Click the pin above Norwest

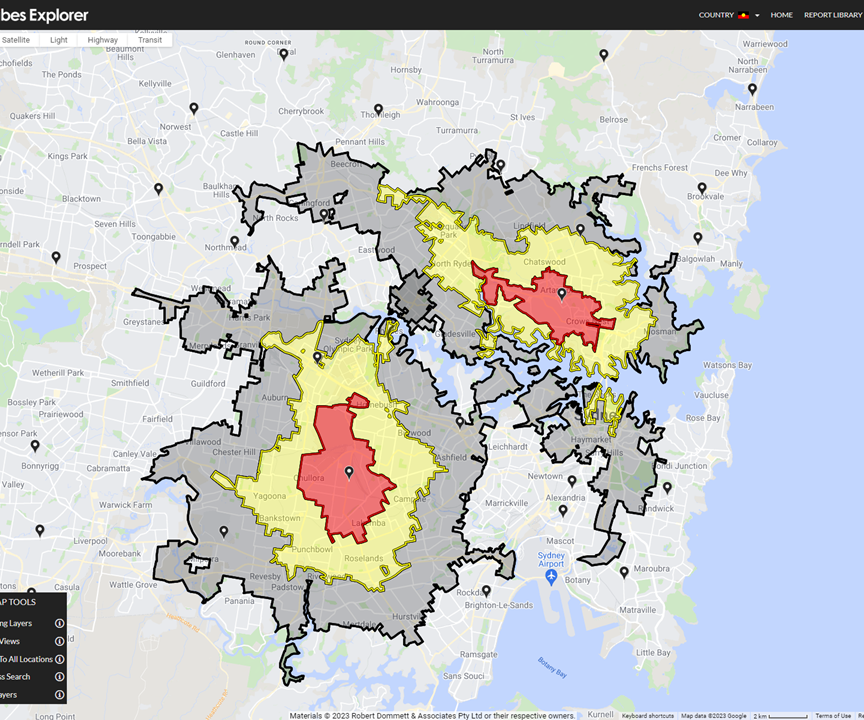(x=194, y=109)
